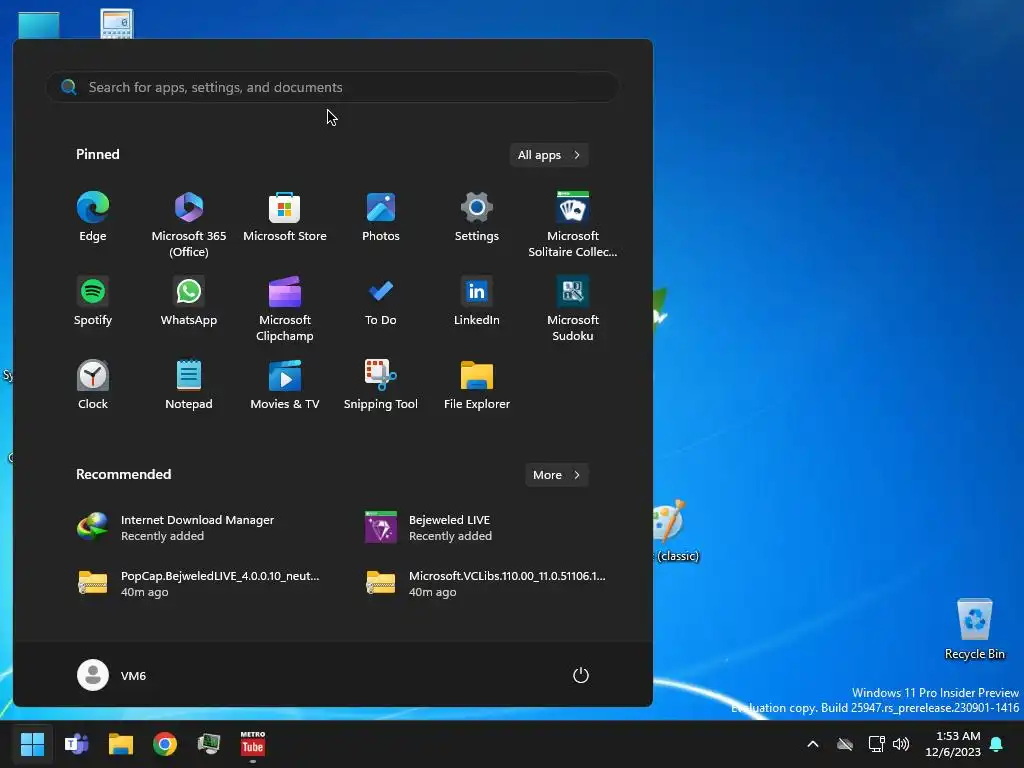Launch LinkedIn from Pinned
The height and width of the screenshot is (768, 1024).
pos(477,301)
